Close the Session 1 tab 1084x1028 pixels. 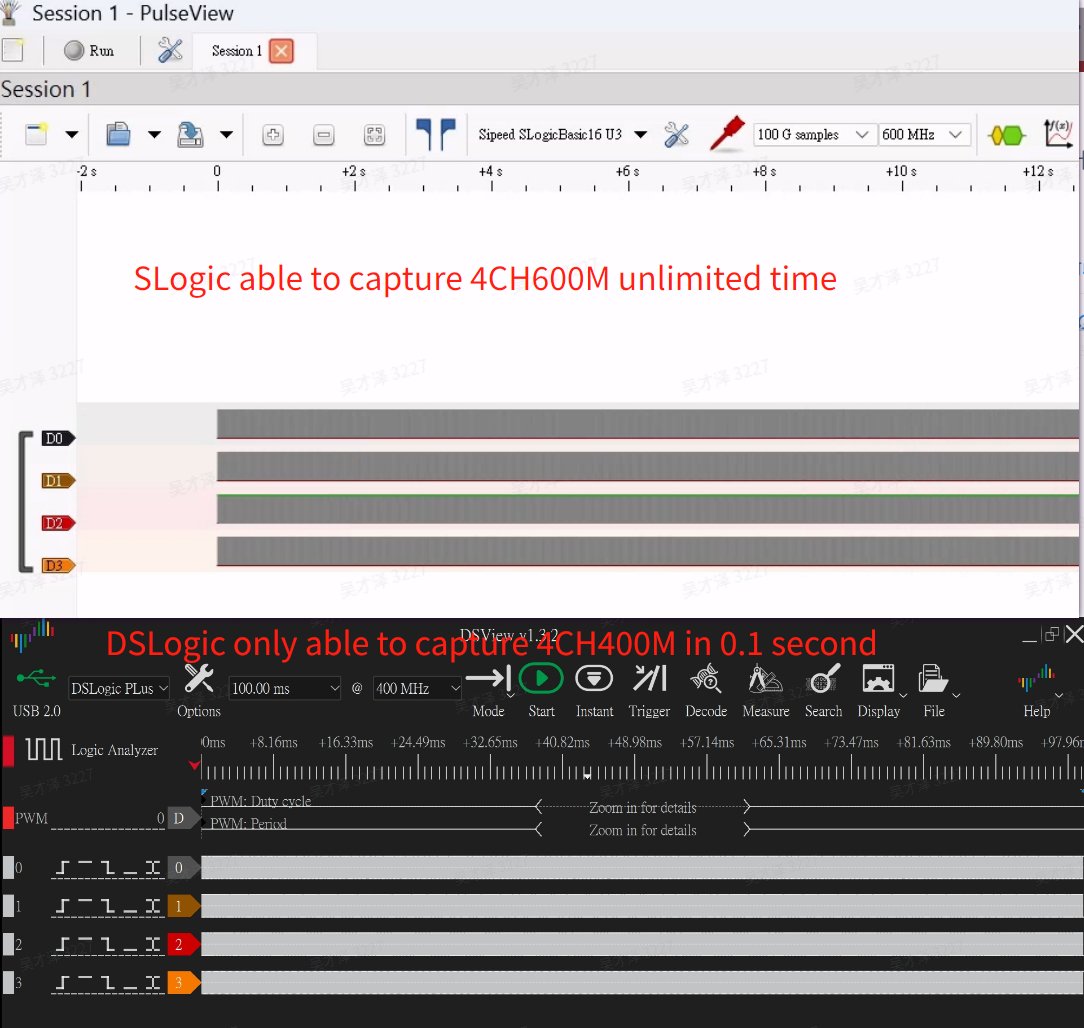(x=281, y=50)
